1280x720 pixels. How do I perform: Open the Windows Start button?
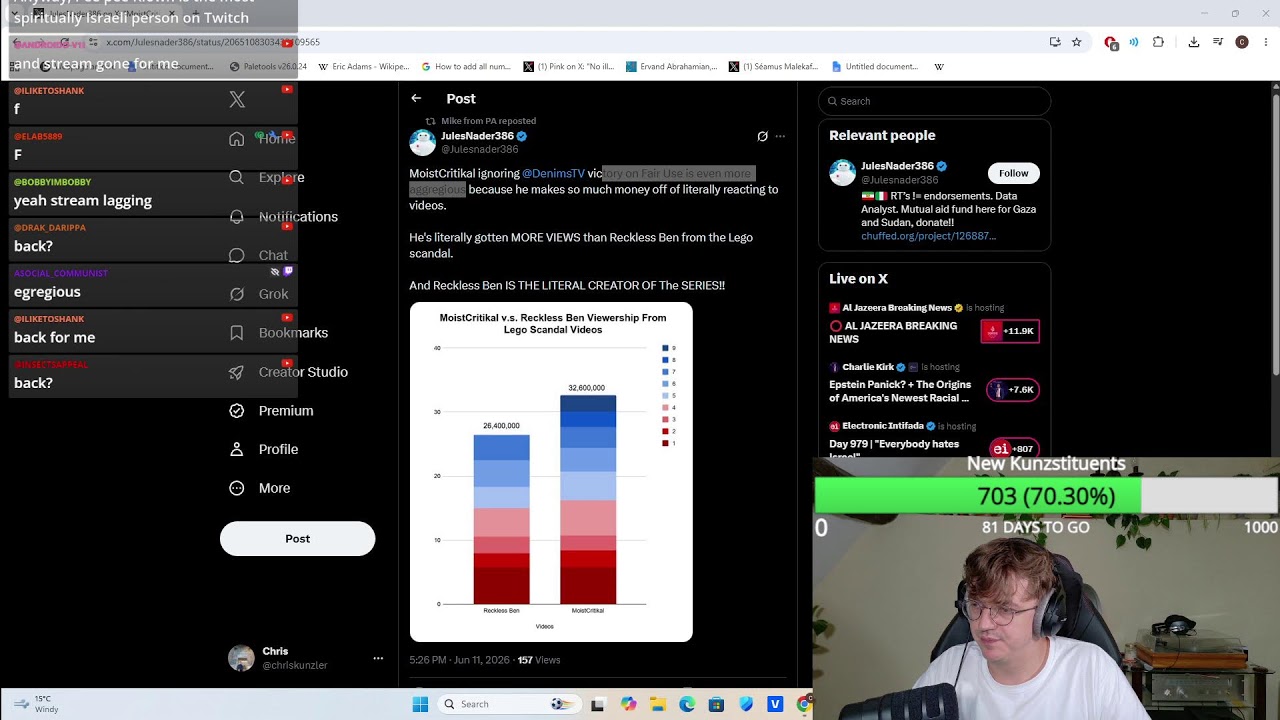pyautogui.click(x=420, y=704)
